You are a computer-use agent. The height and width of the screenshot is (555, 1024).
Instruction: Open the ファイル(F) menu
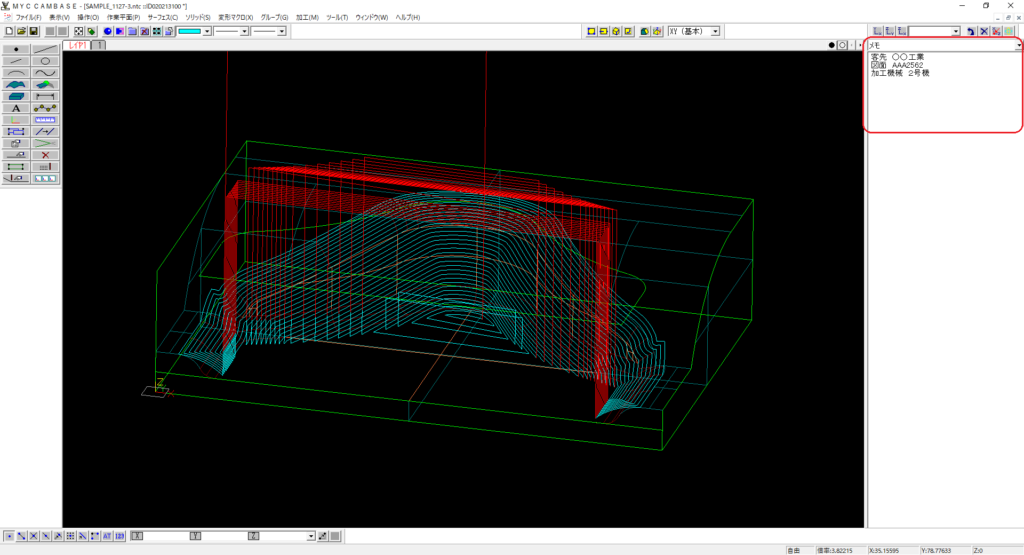(28, 18)
